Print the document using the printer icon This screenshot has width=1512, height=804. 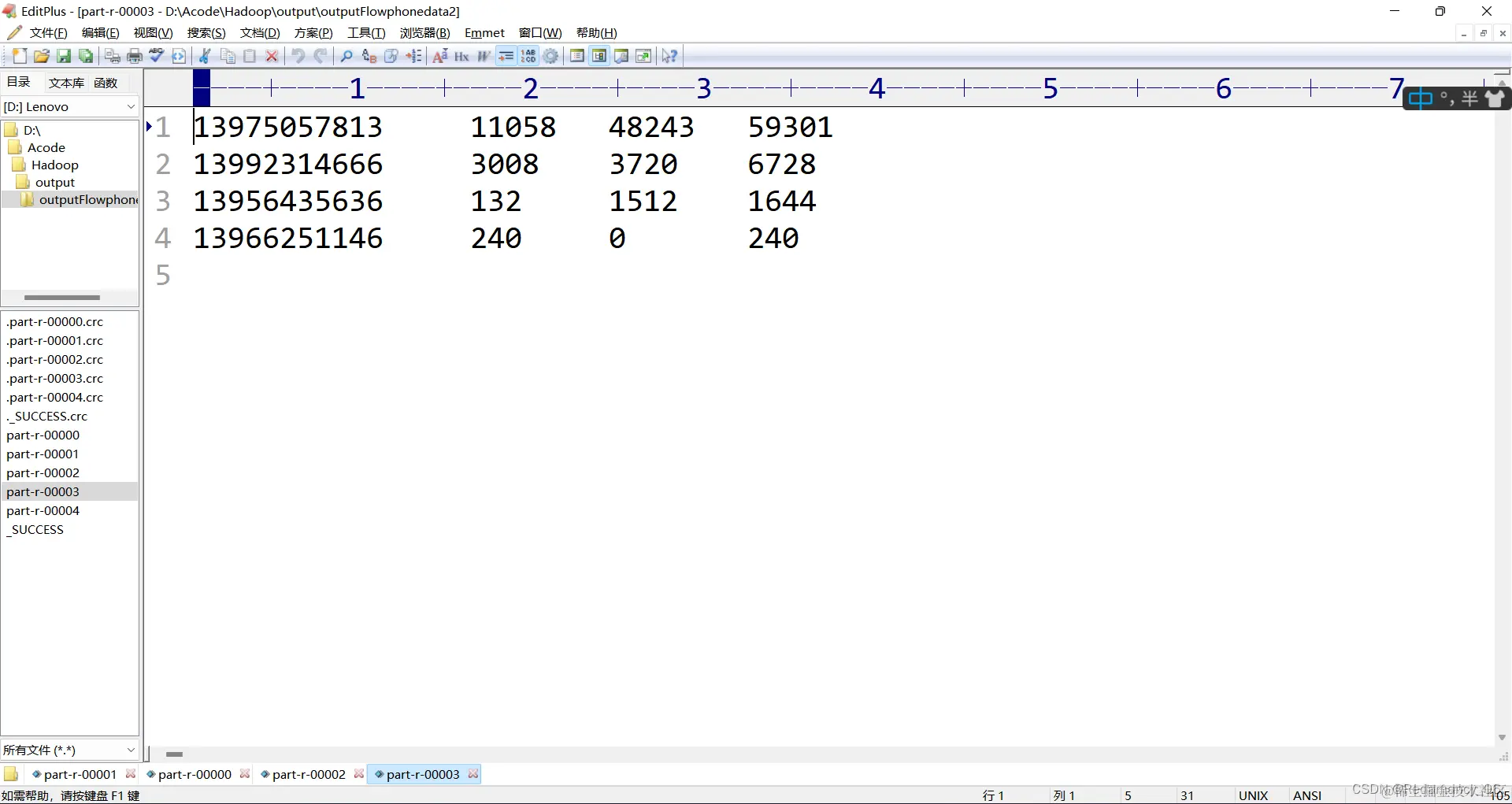pos(135,56)
